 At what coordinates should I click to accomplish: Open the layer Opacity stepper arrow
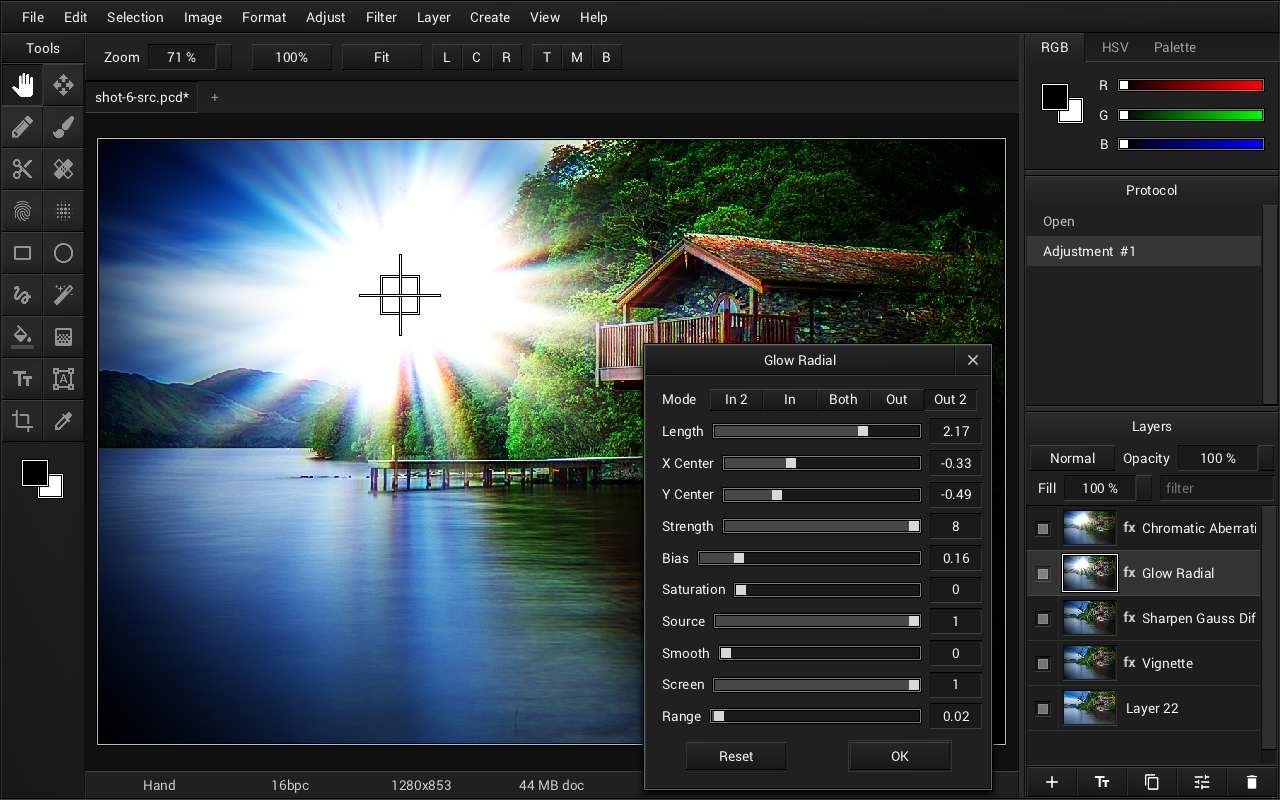click(1265, 458)
